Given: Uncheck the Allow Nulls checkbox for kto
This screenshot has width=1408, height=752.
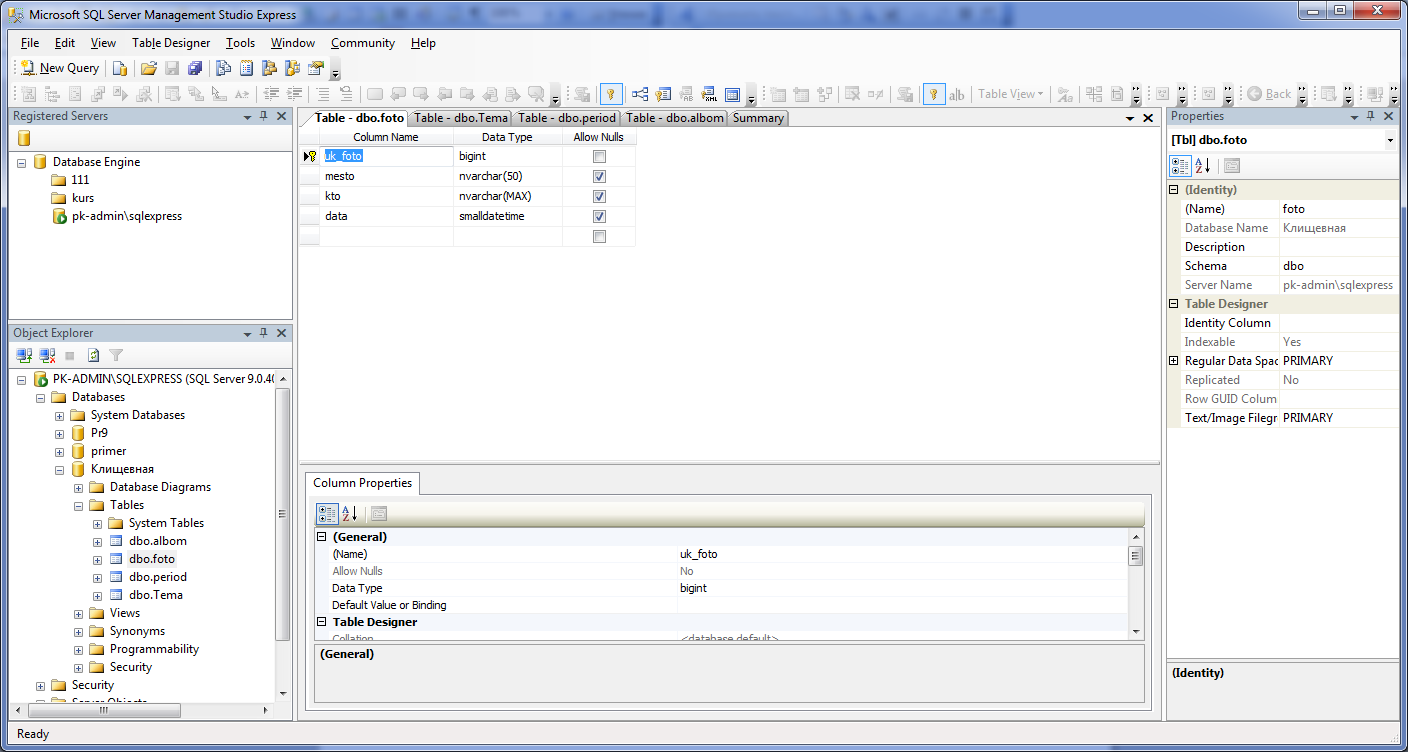Looking at the screenshot, I should click(x=599, y=197).
